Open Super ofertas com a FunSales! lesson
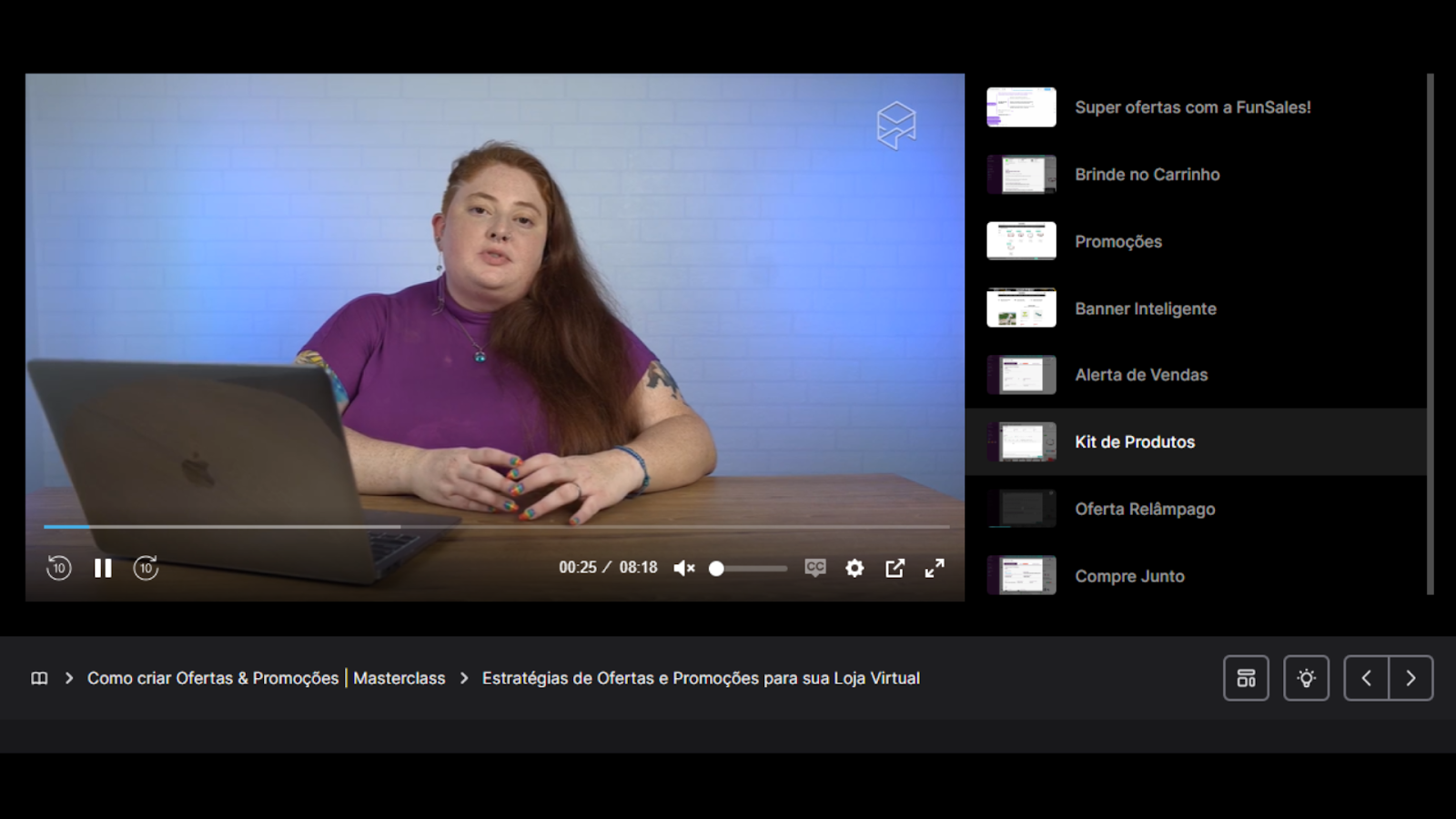The image size is (1456, 819). click(x=1196, y=107)
